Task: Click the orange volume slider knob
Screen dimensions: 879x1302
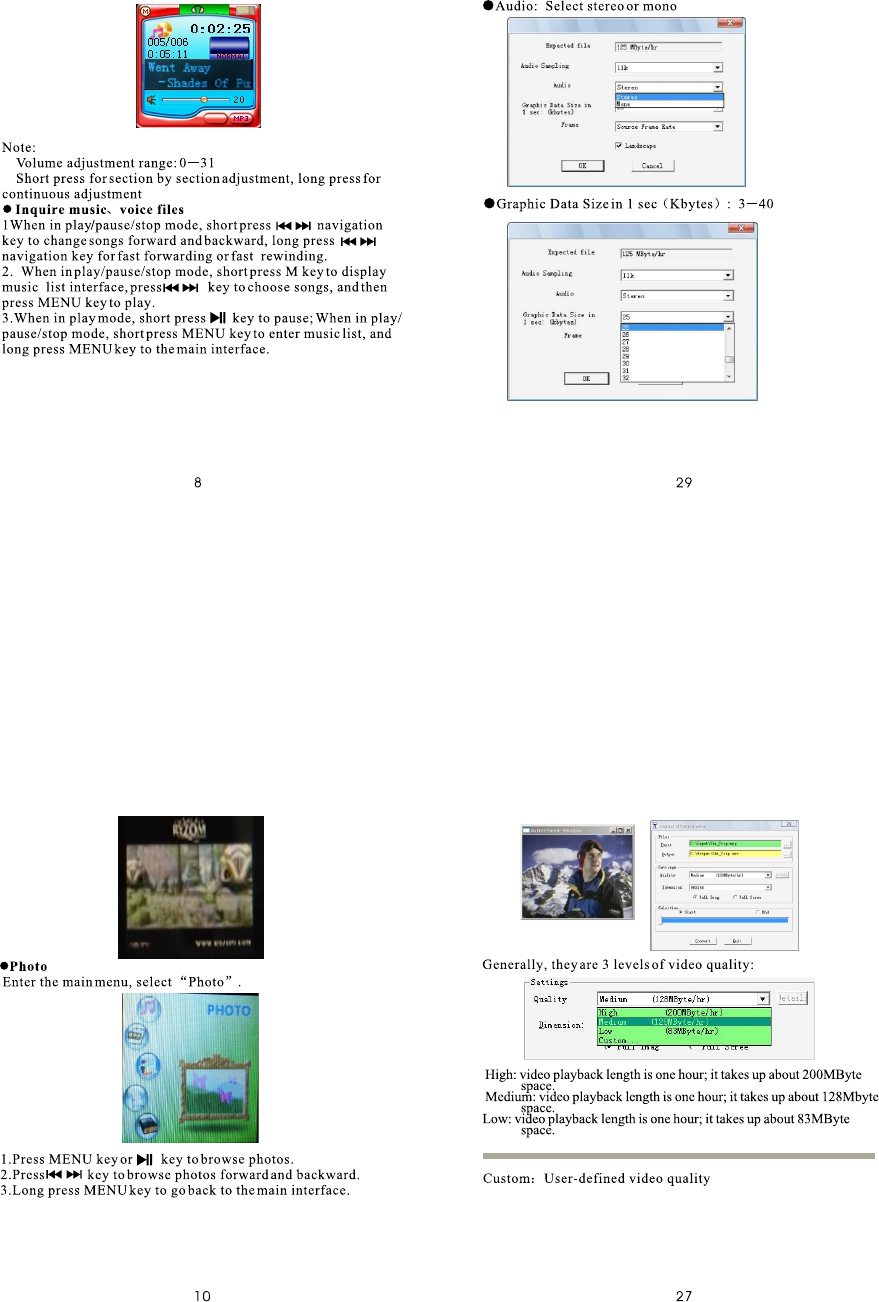Action: pyautogui.click(x=204, y=99)
